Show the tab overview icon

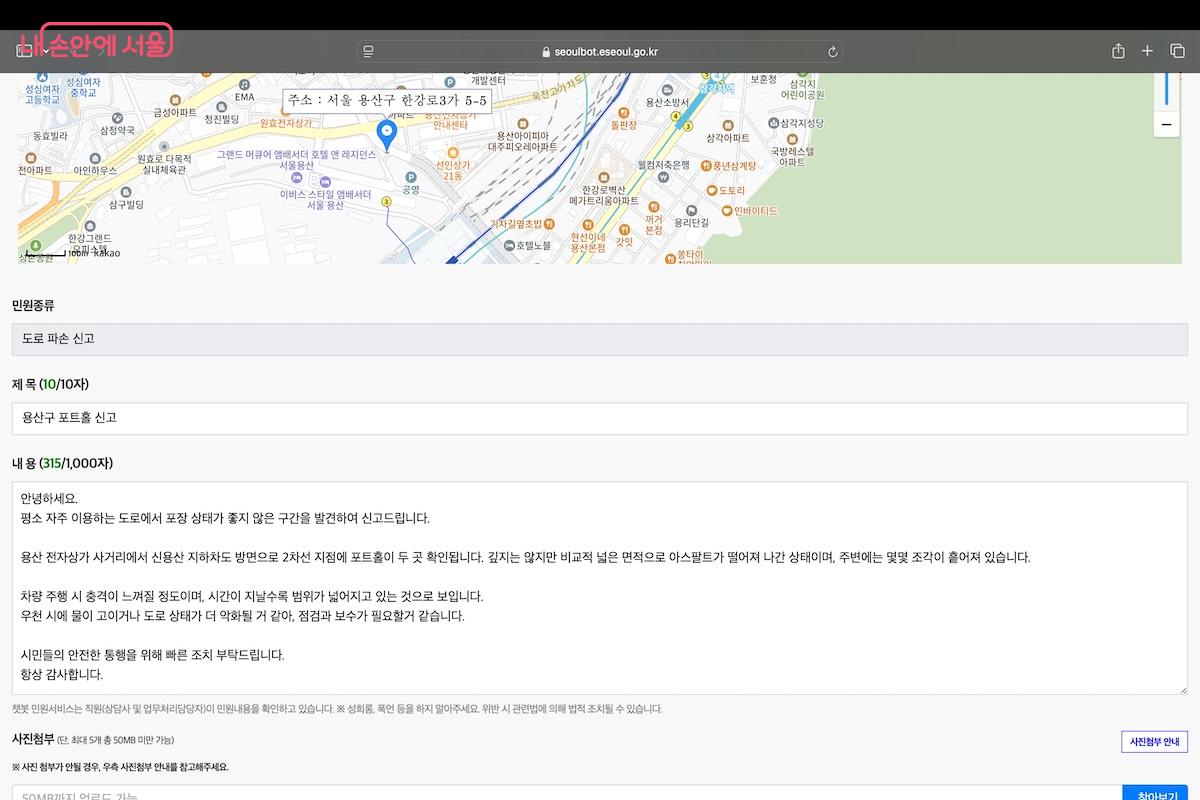(x=1177, y=51)
